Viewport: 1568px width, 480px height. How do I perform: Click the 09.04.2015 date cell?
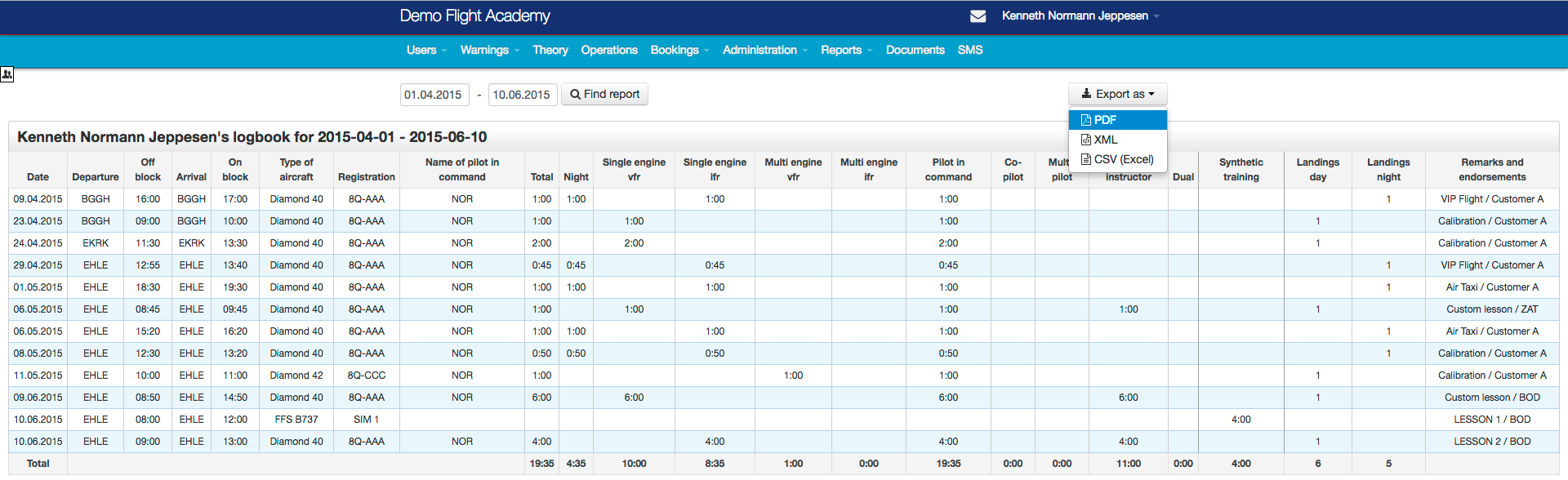tap(38, 199)
